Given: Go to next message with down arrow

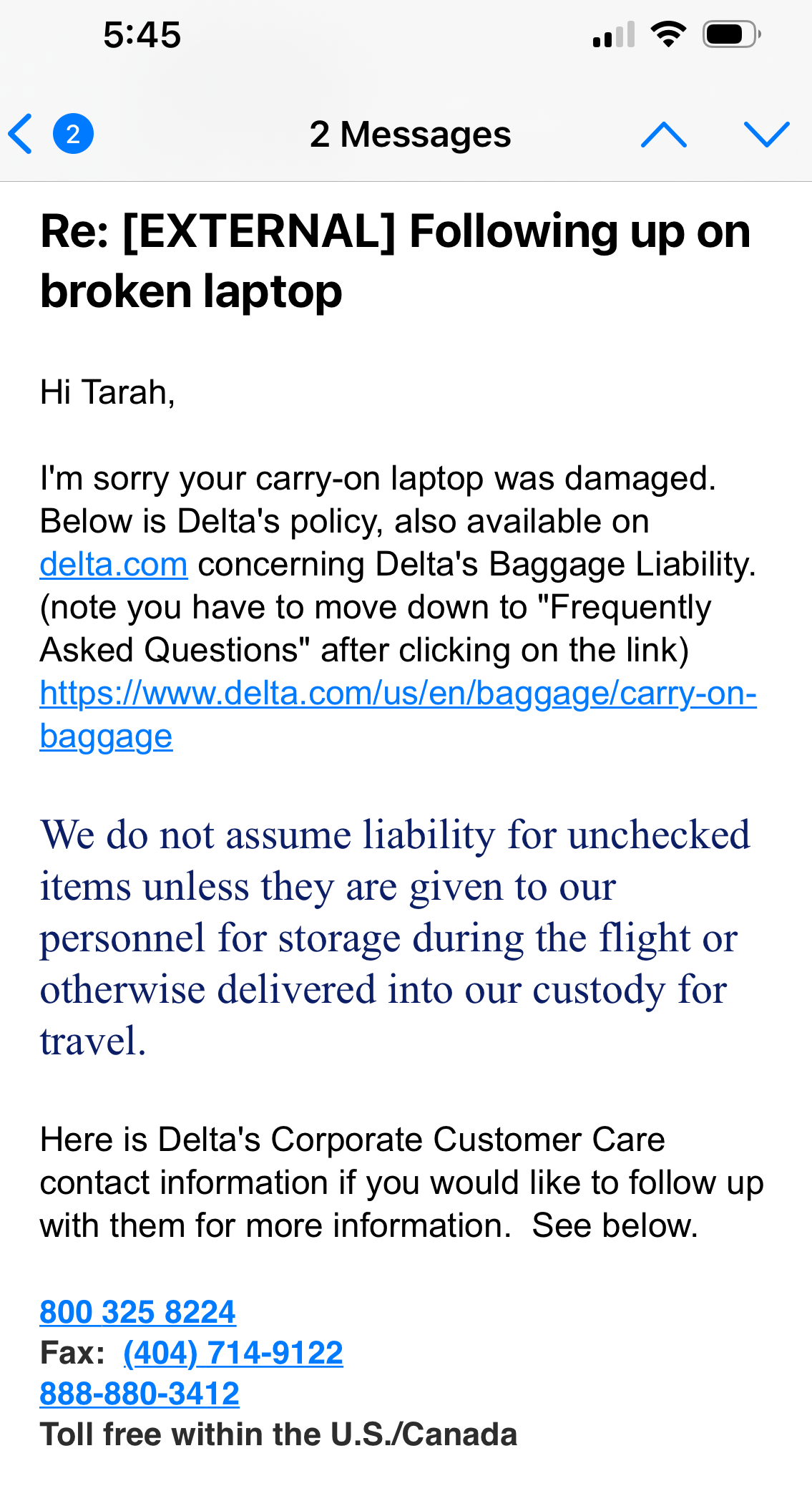Looking at the screenshot, I should pyautogui.click(x=766, y=134).
